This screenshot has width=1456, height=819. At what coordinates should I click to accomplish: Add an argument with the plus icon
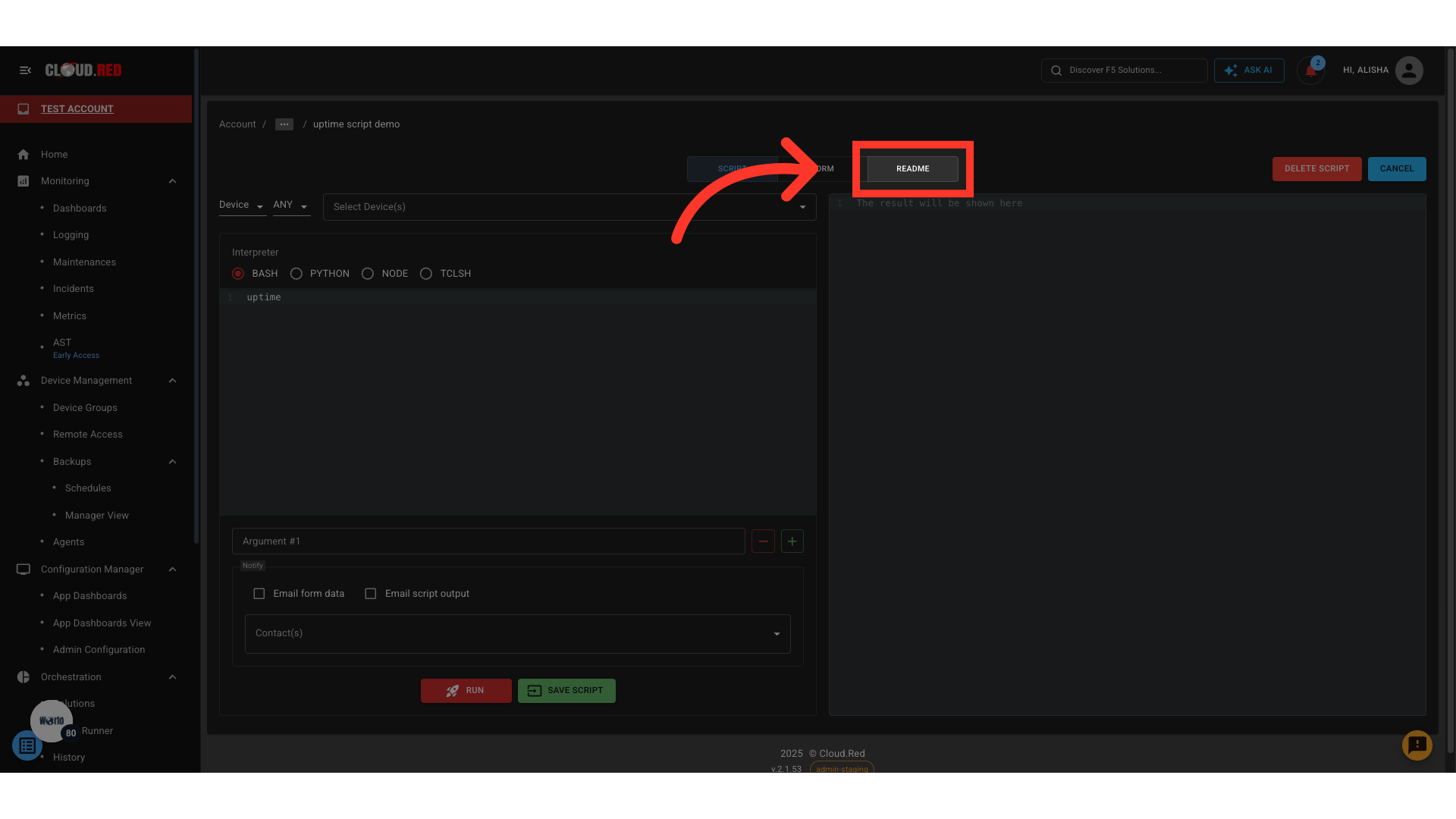(792, 541)
